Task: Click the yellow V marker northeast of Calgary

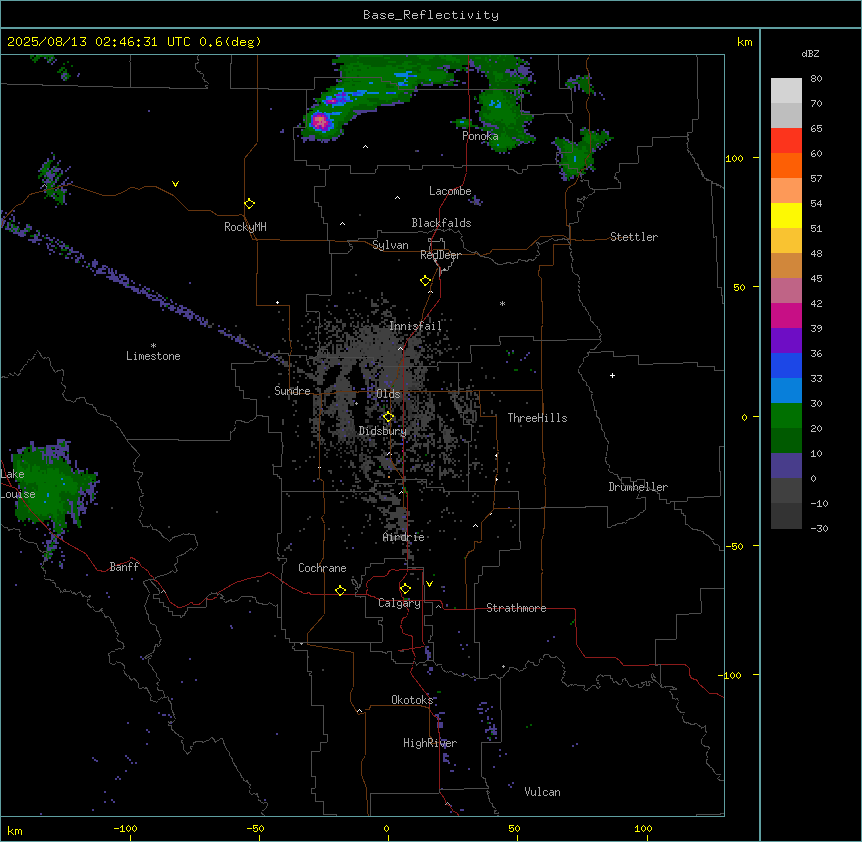Action: click(429, 584)
